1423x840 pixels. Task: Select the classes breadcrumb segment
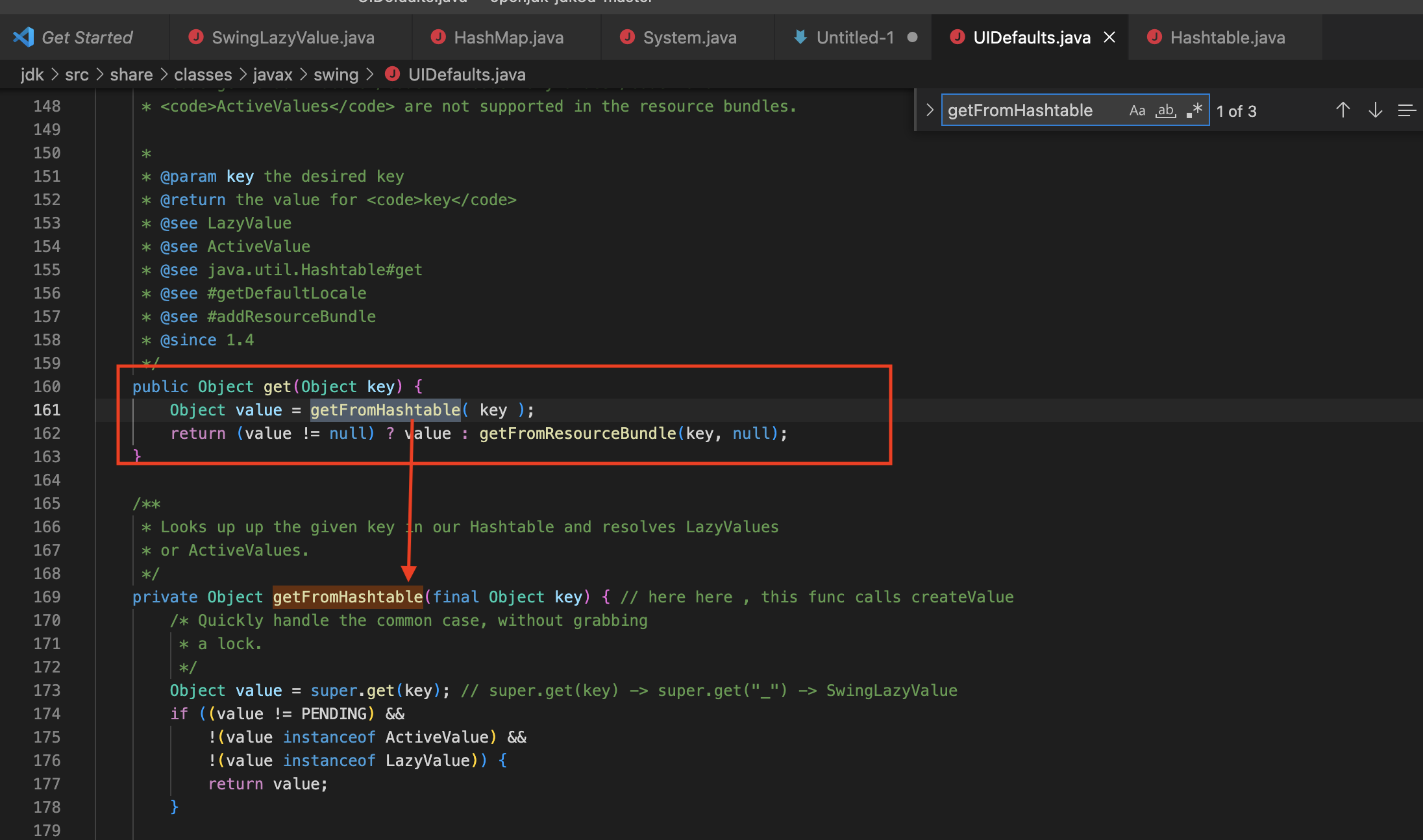[203, 75]
